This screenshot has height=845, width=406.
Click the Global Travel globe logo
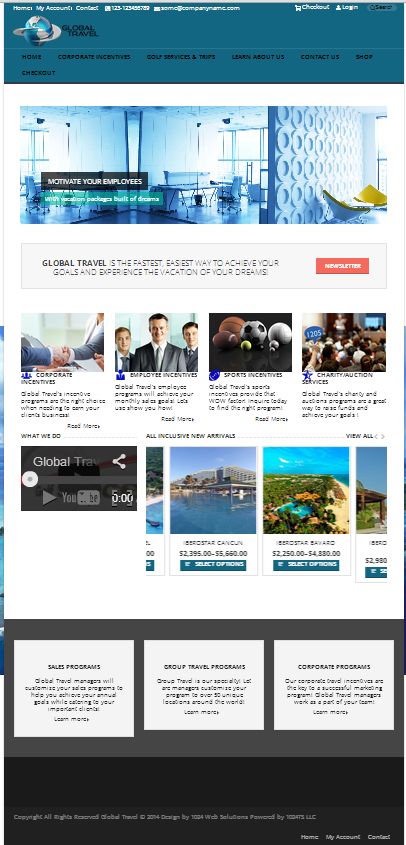[56, 30]
